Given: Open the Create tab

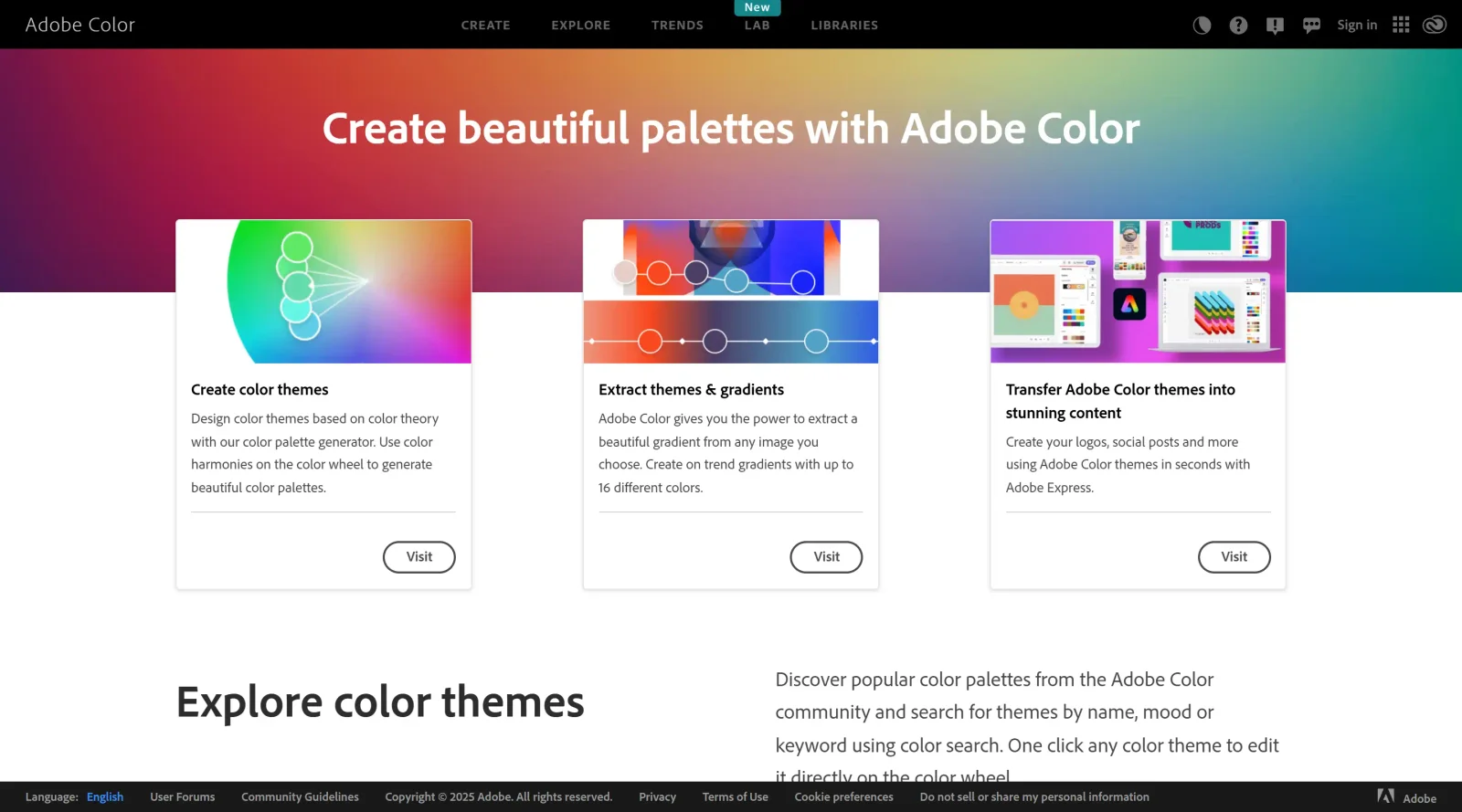Looking at the screenshot, I should point(486,26).
